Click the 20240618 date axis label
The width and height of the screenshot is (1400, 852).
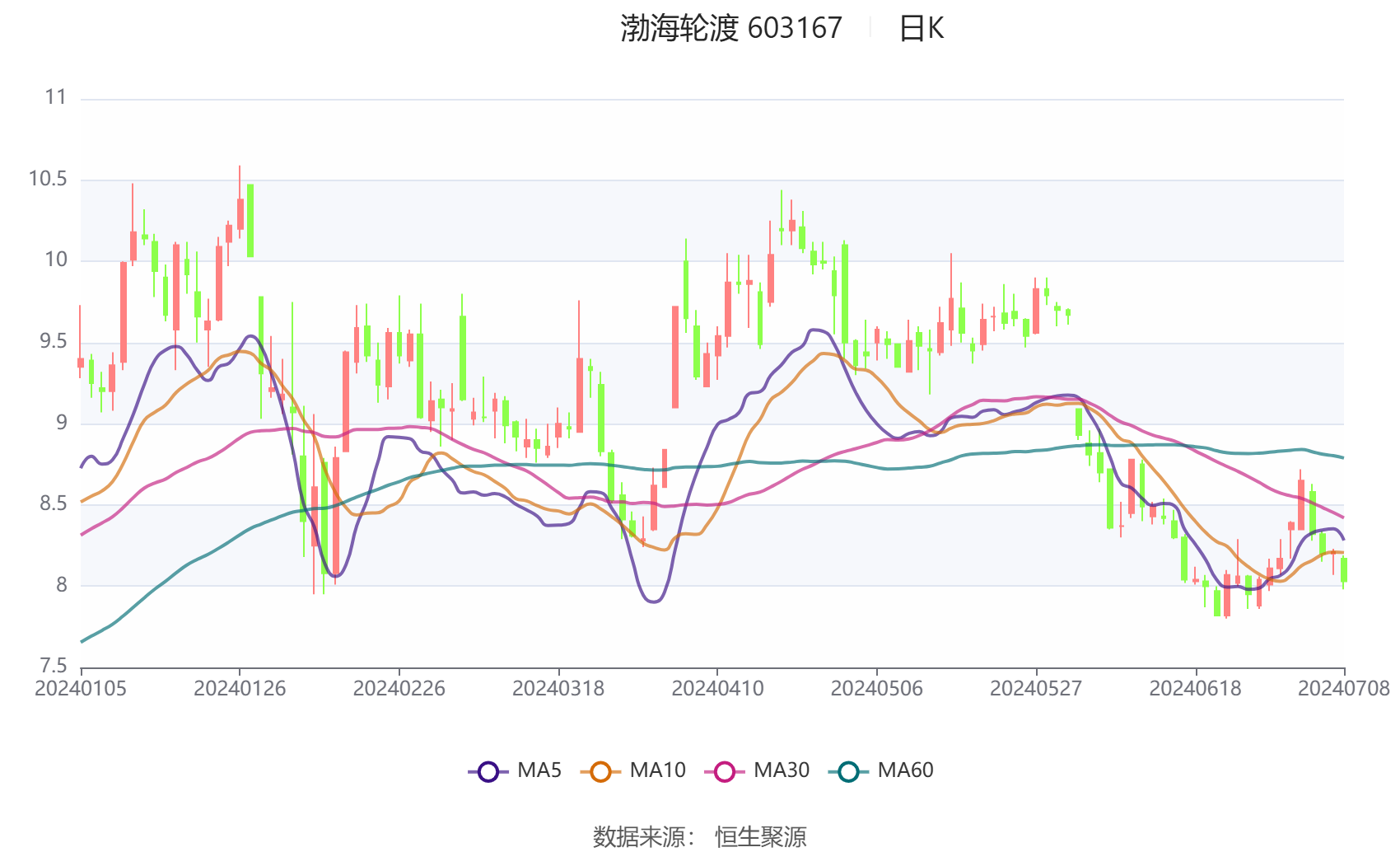pyautogui.click(x=1195, y=689)
